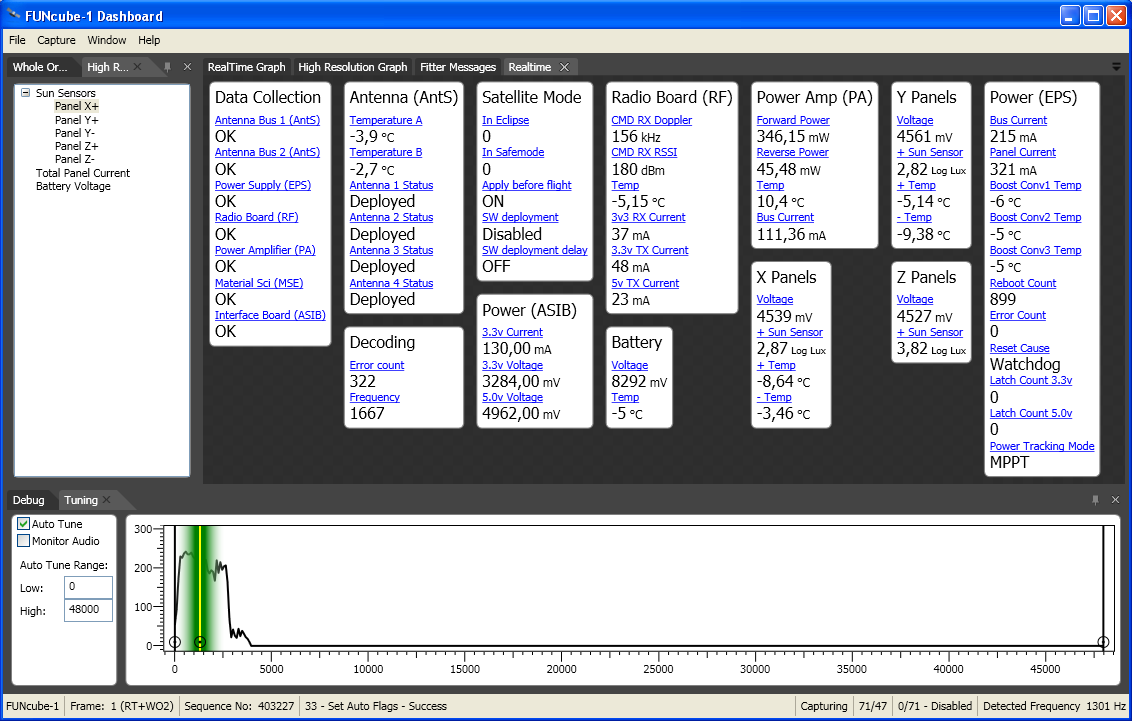Click the Auto Tune Range High field
This screenshot has width=1132, height=721.
pyautogui.click(x=88, y=609)
